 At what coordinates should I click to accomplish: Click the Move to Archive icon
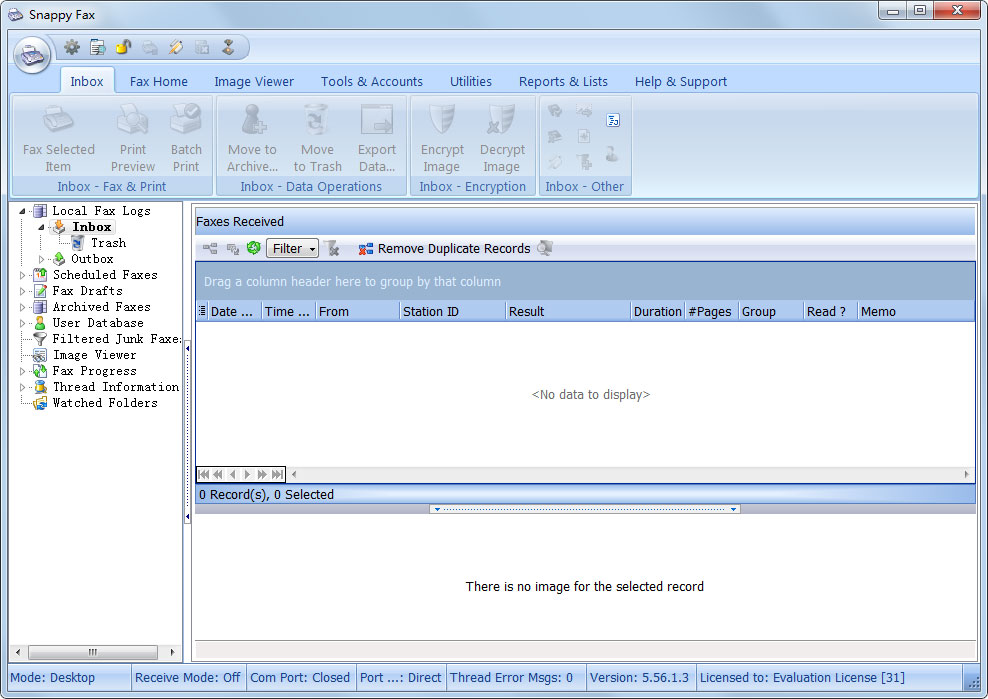point(251,119)
